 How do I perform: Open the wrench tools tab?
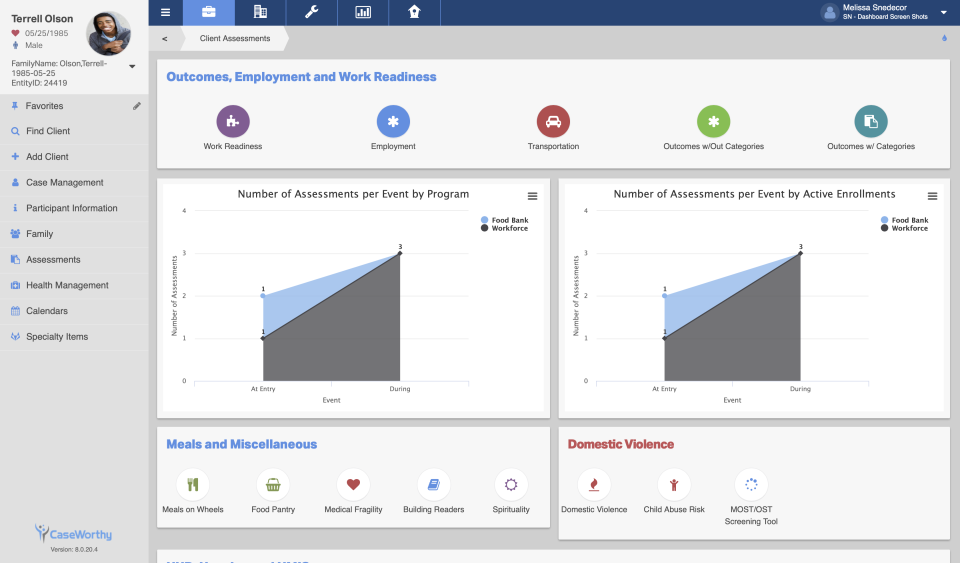[312, 12]
